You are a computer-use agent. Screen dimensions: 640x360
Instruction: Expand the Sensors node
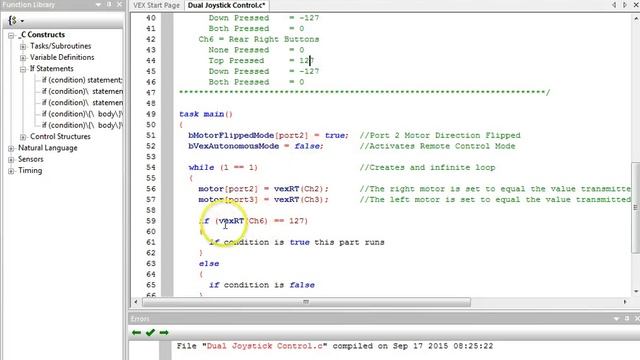click(x=11, y=160)
